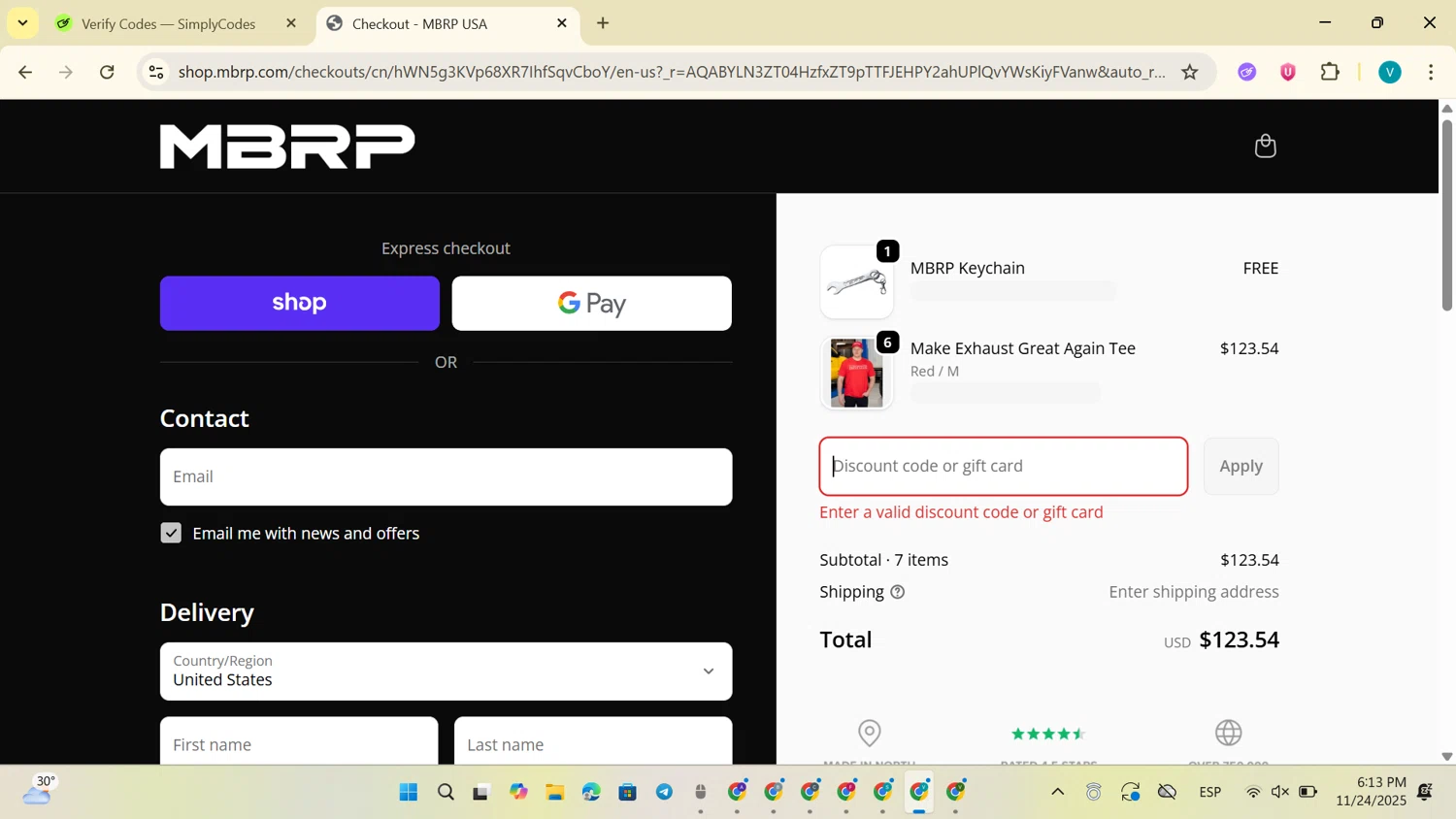Bookmark this page with the star icon
This screenshot has width=1456, height=819.
pos(1190,72)
